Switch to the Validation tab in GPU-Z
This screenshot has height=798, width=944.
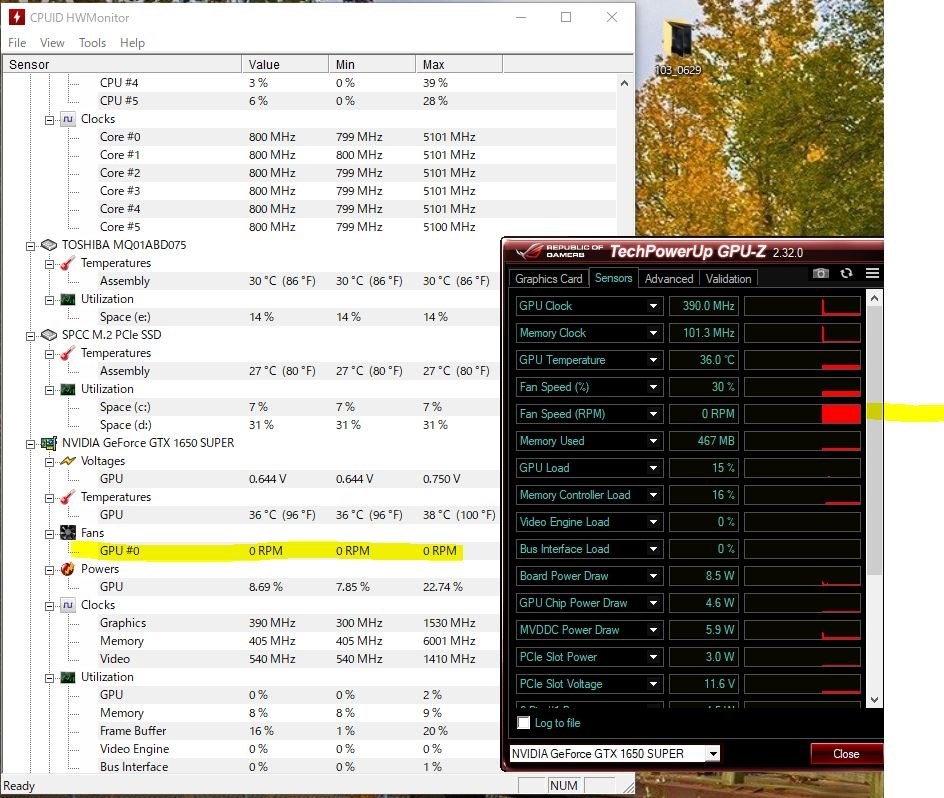728,279
